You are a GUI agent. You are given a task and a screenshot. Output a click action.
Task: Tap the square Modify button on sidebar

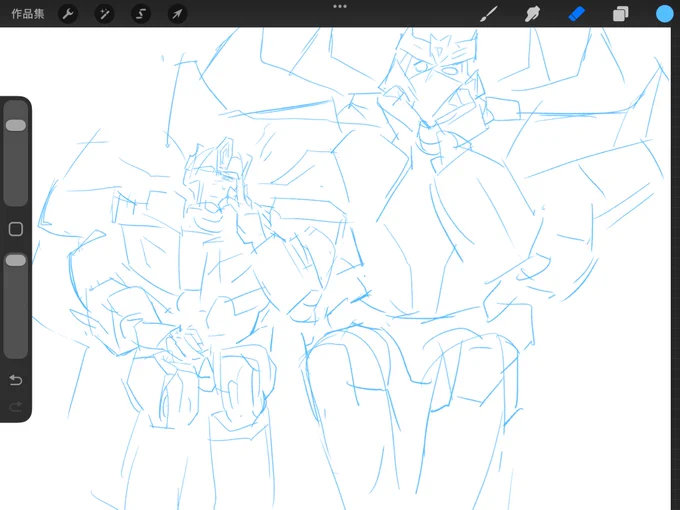point(16,229)
